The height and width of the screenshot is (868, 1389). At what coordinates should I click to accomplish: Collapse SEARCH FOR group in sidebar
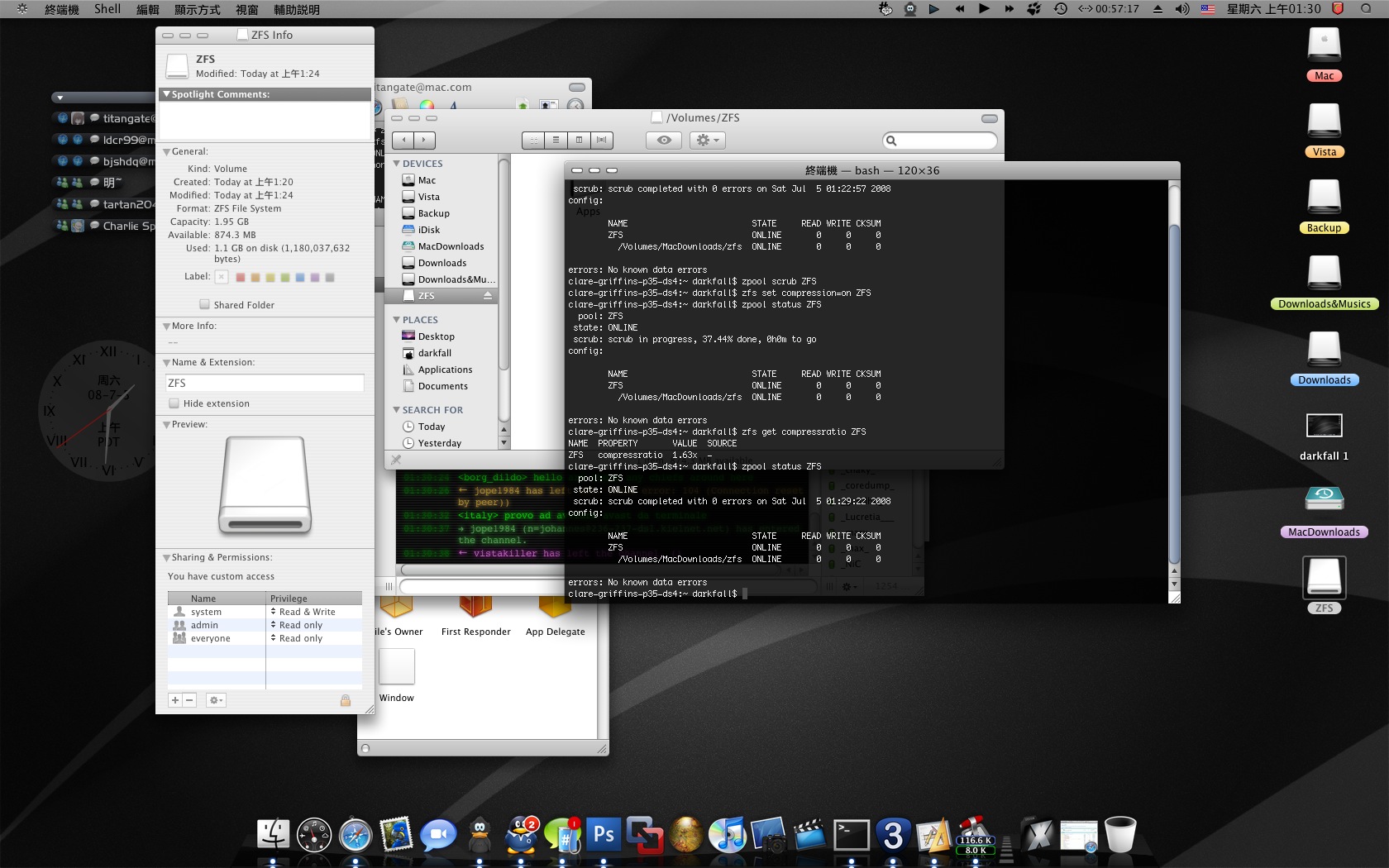397,410
